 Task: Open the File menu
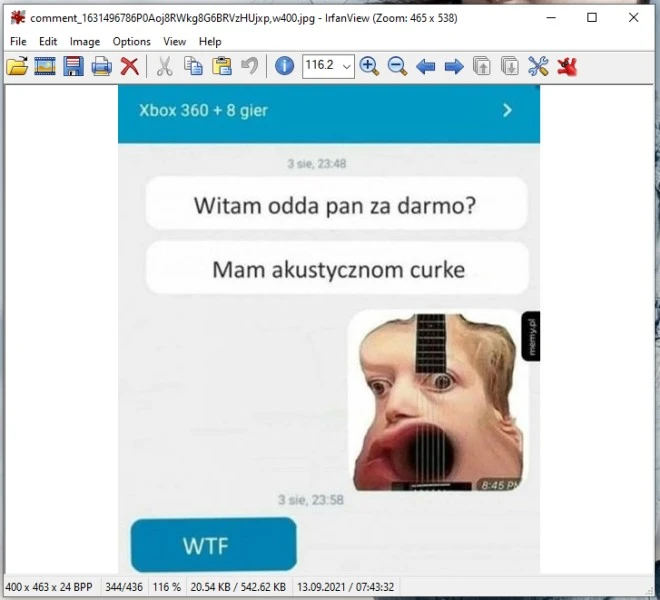(18, 42)
